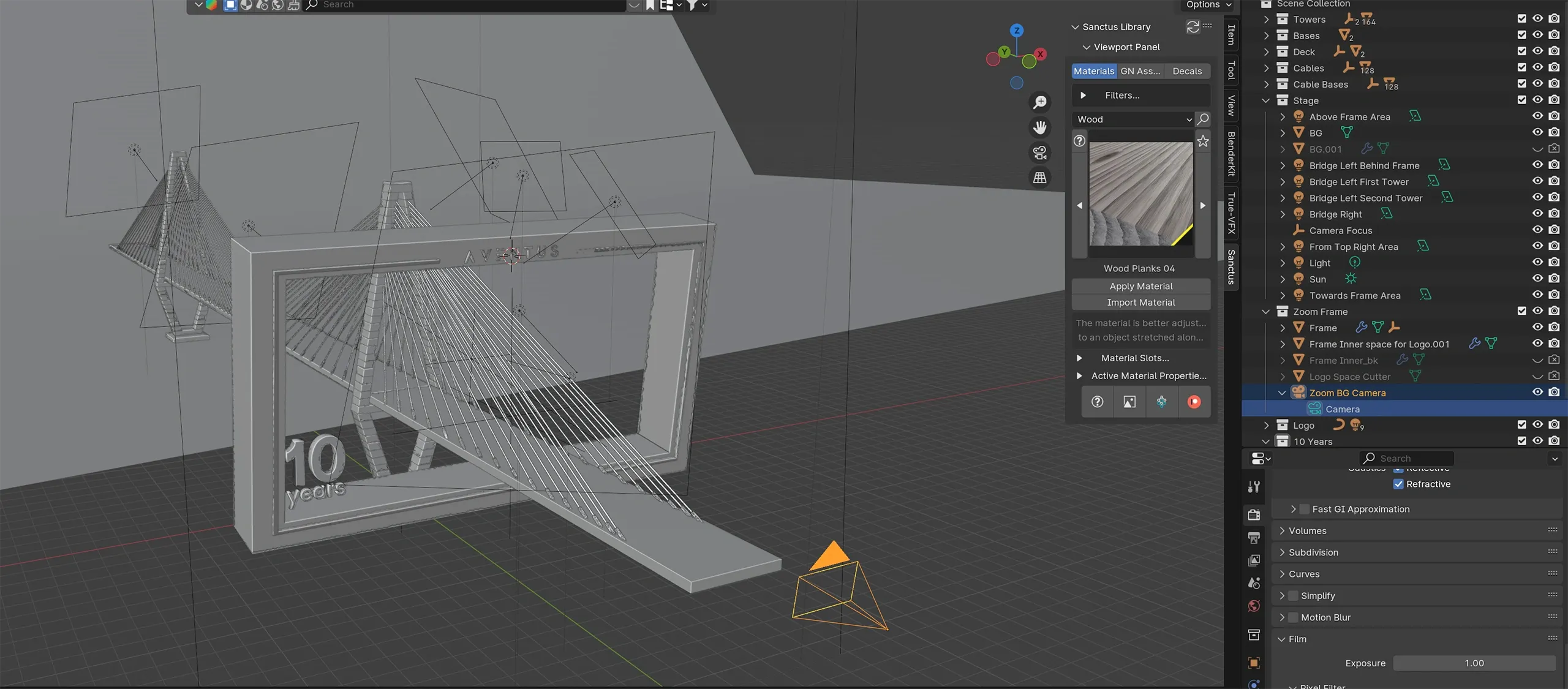Viewport: 1568px width, 689px height.
Task: Click the Apply Material button
Action: (x=1141, y=286)
